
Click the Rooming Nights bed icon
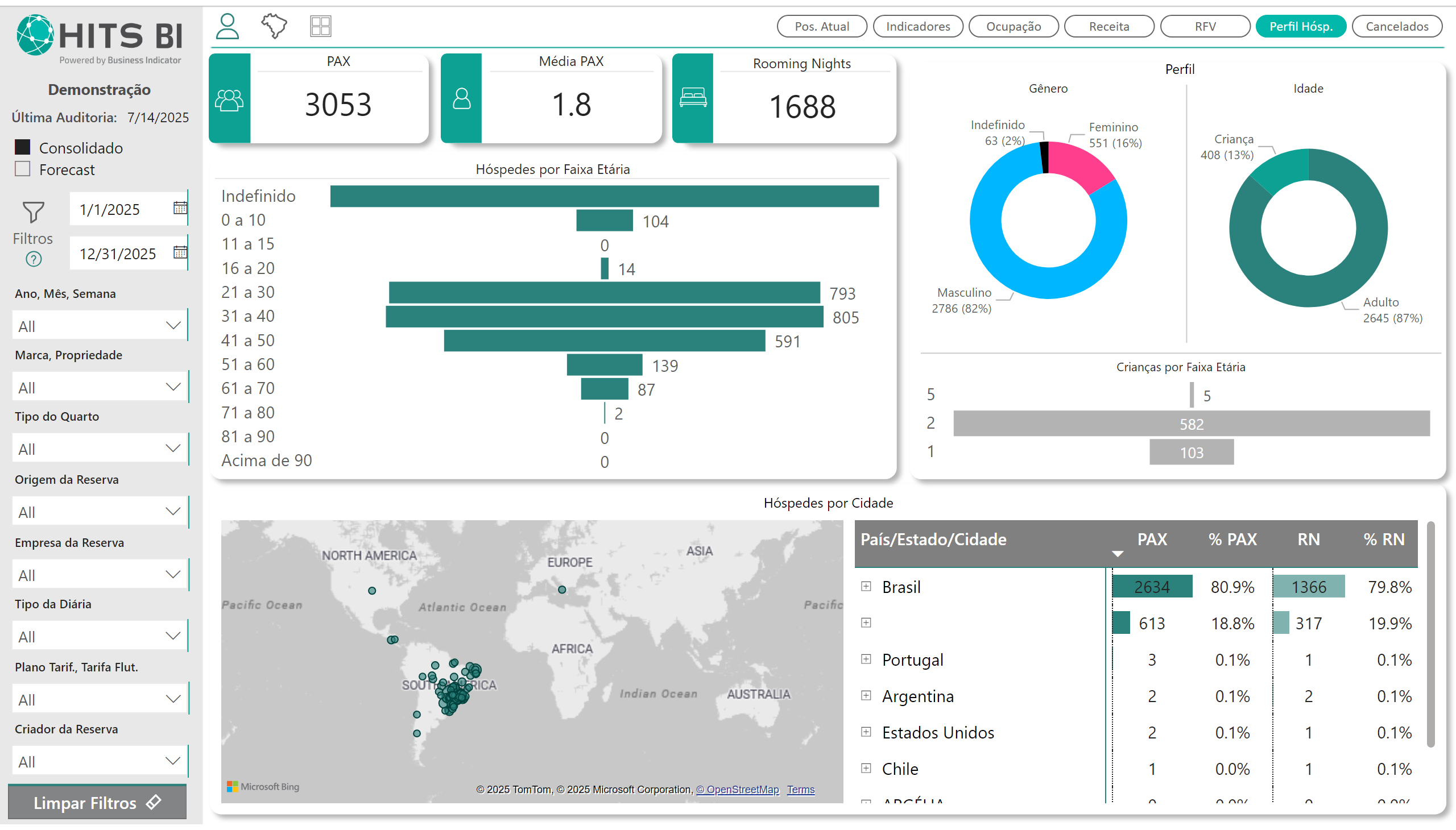pyautogui.click(x=692, y=98)
